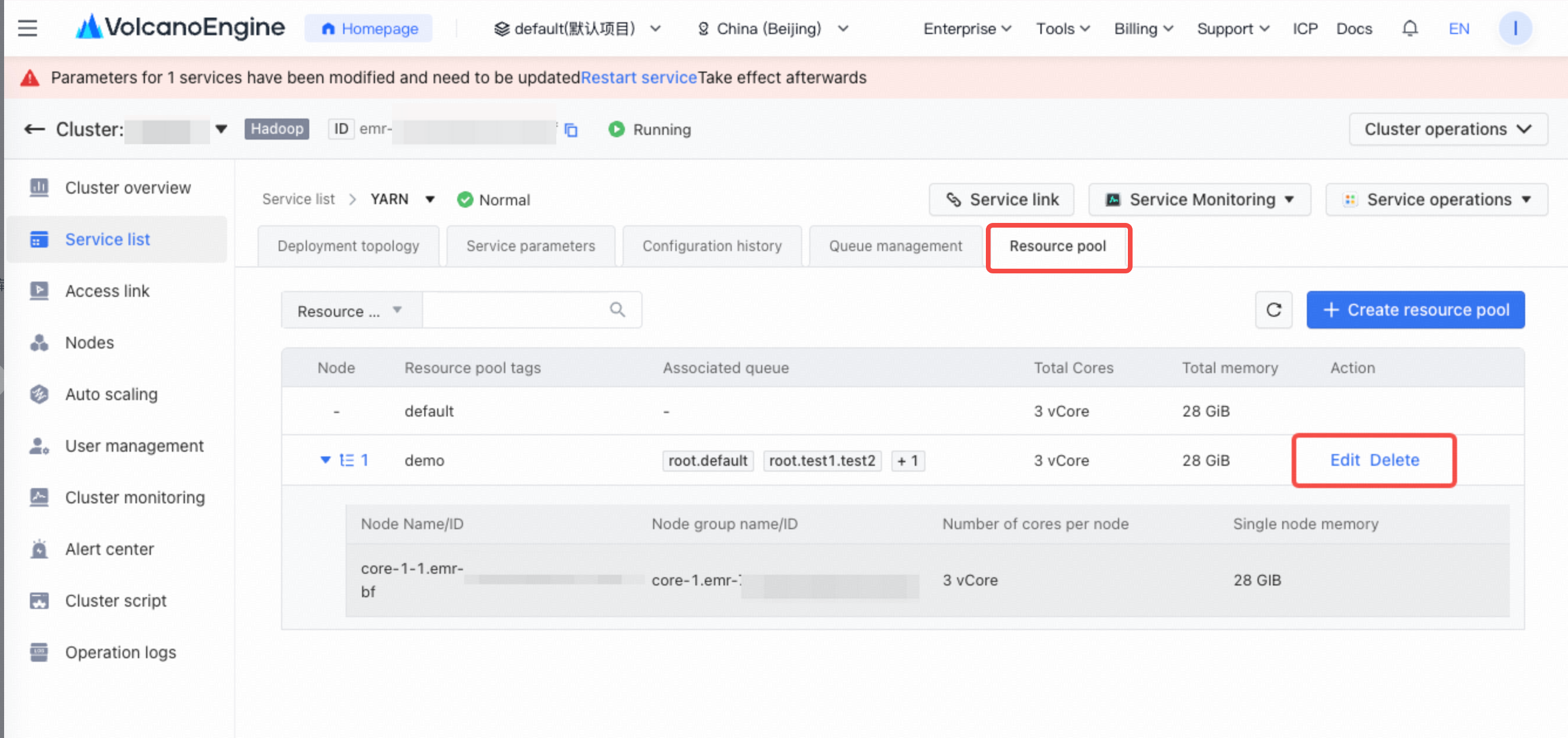Switch cluster using the name dropdown arrow
This screenshot has height=738, width=1568.
point(221,129)
